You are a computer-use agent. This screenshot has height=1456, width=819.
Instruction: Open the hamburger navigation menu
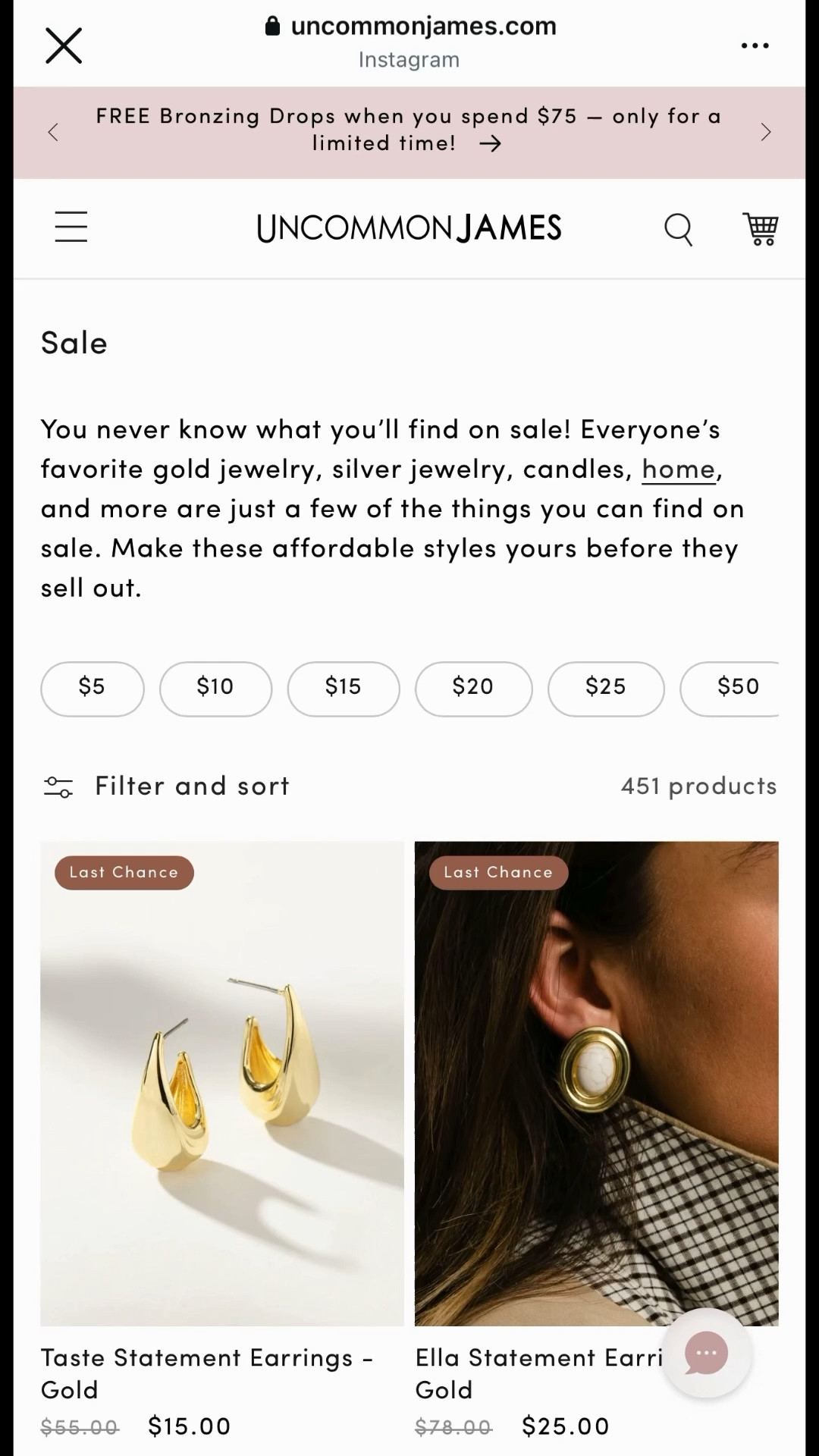[x=71, y=227]
